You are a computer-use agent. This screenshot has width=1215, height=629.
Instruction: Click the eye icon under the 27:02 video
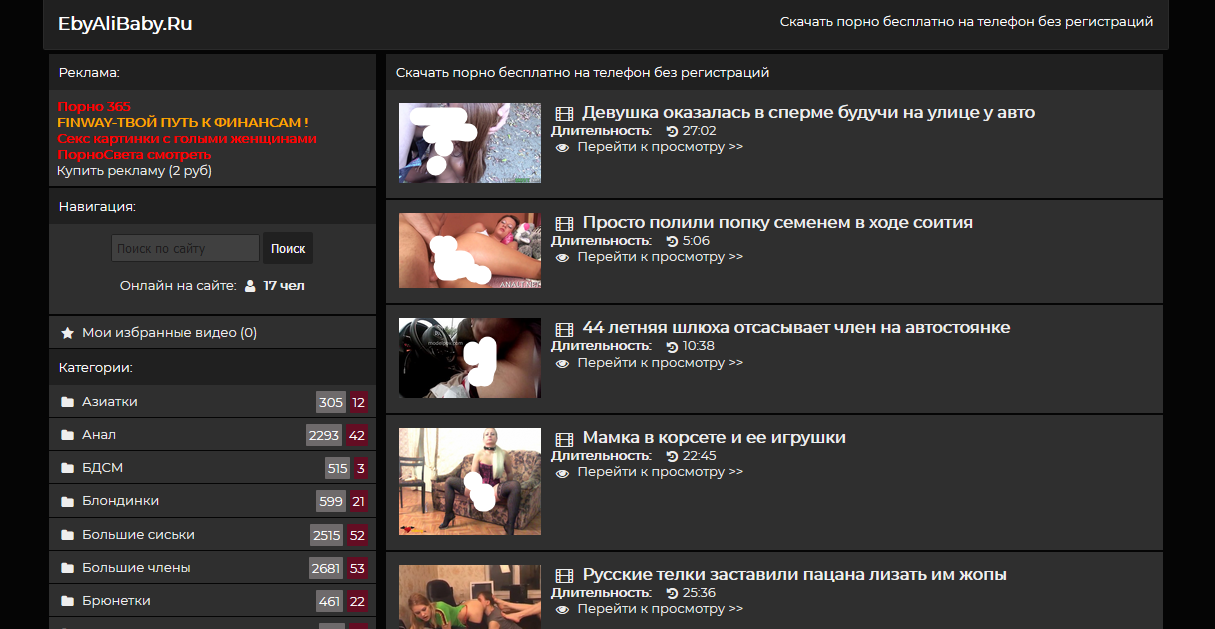tap(562, 147)
